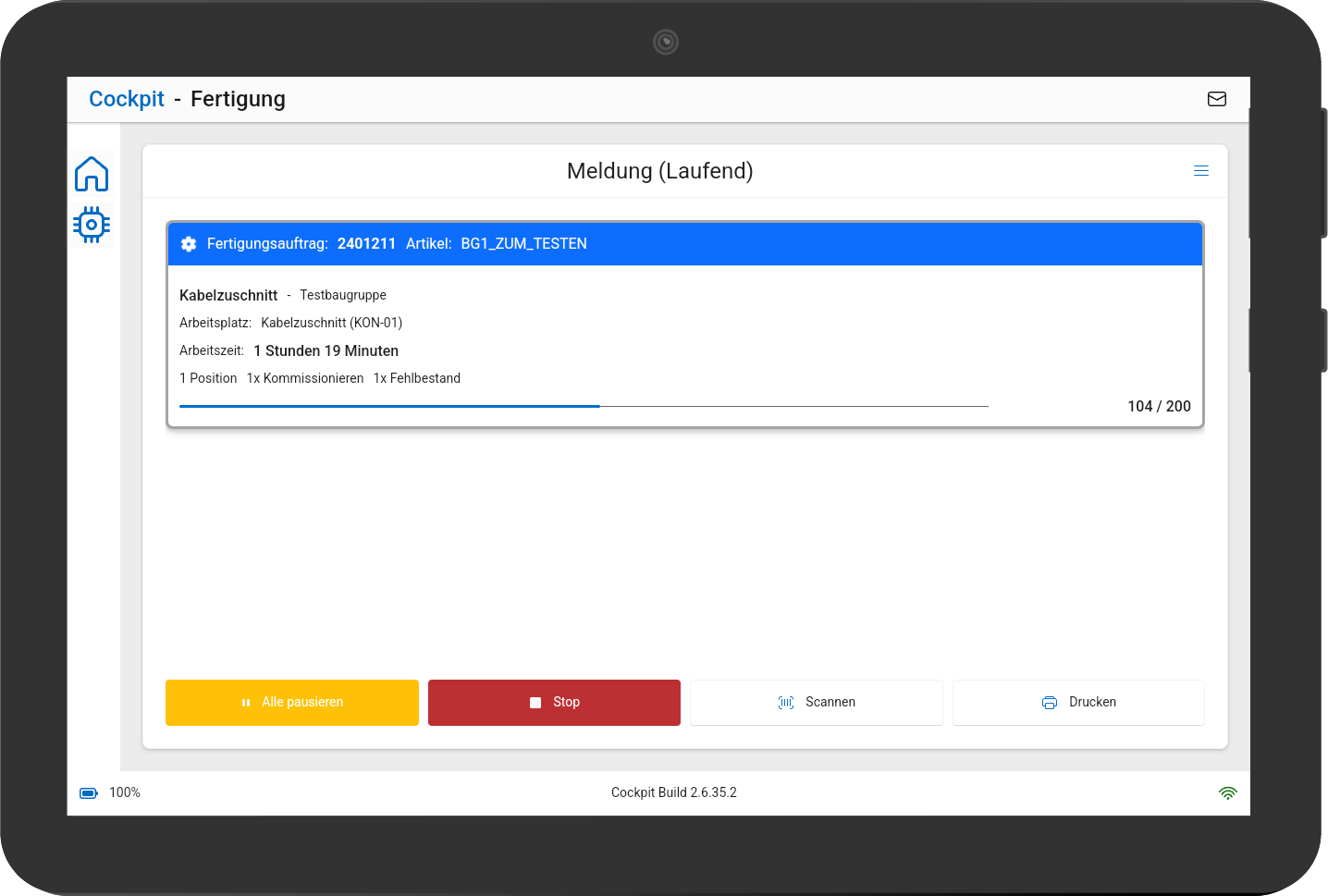Screen dimensions: 1328x896
Task: Click order number 2401211
Action: click(366, 244)
